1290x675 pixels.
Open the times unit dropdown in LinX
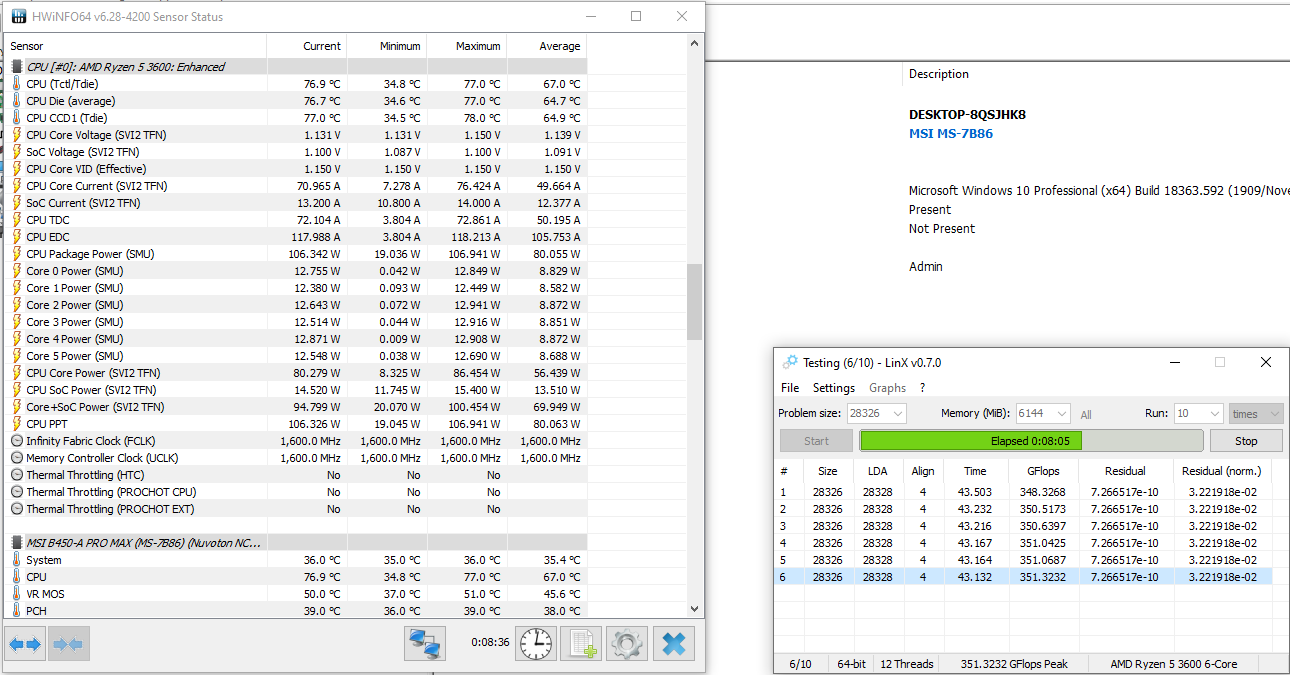[1255, 414]
